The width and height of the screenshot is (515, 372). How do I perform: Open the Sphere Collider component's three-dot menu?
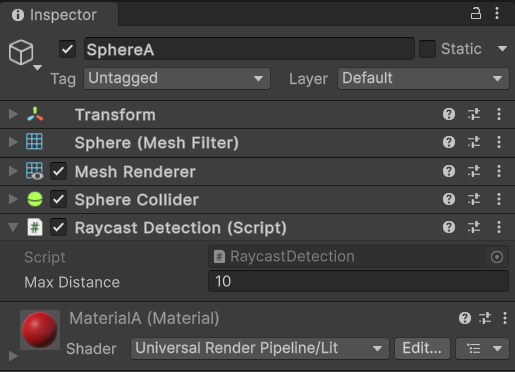coord(499,199)
